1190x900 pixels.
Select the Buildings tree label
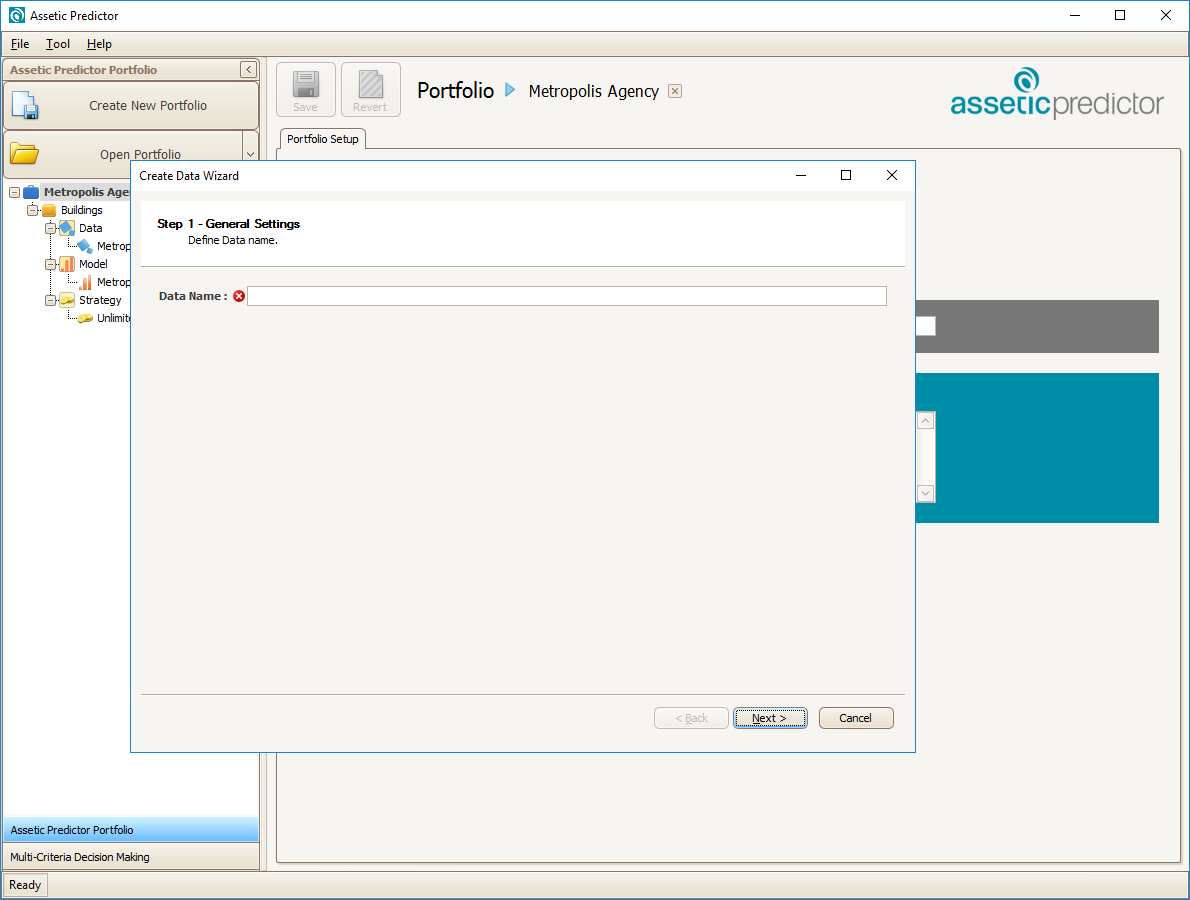(x=82, y=210)
